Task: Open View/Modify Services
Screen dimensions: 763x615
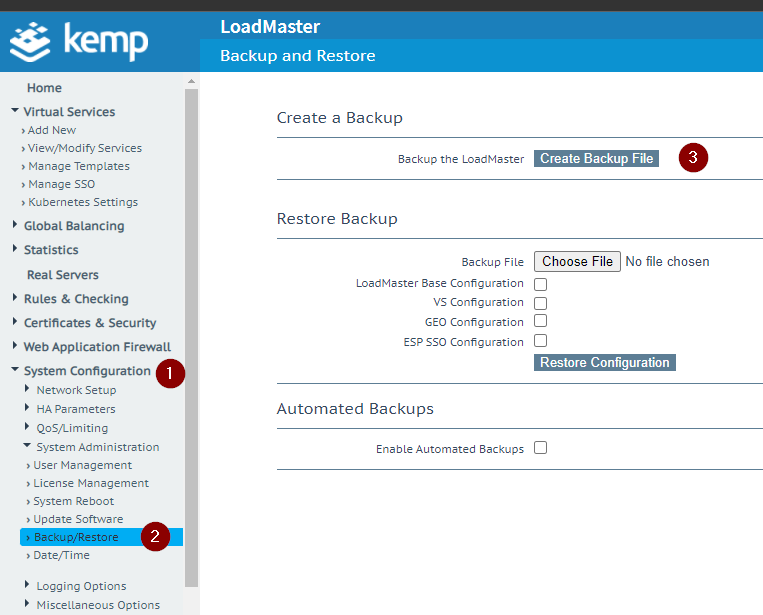Action: (85, 148)
